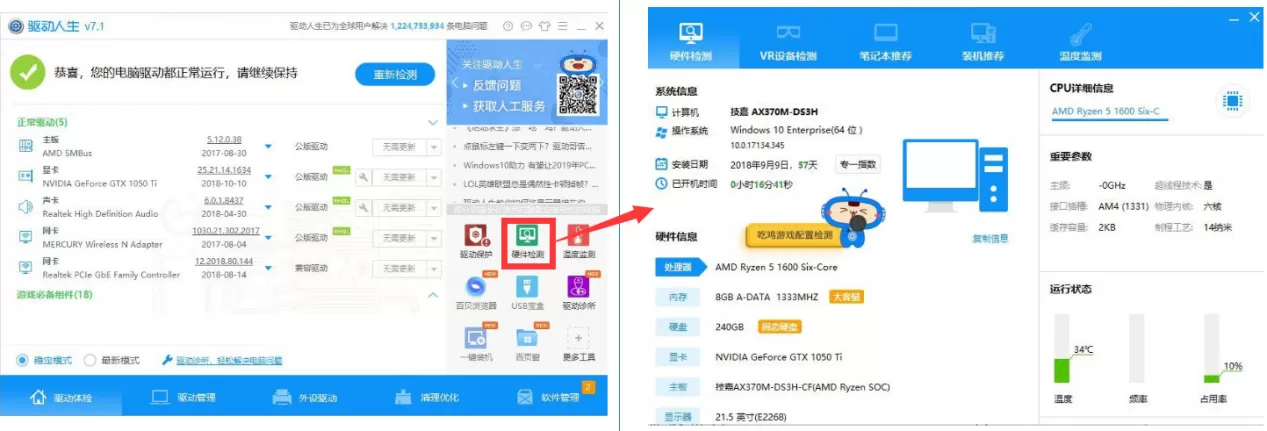Open version dropdown for Realtek audio driver
Image resolution: width=1267 pixels, height=431 pixels.
tap(269, 207)
